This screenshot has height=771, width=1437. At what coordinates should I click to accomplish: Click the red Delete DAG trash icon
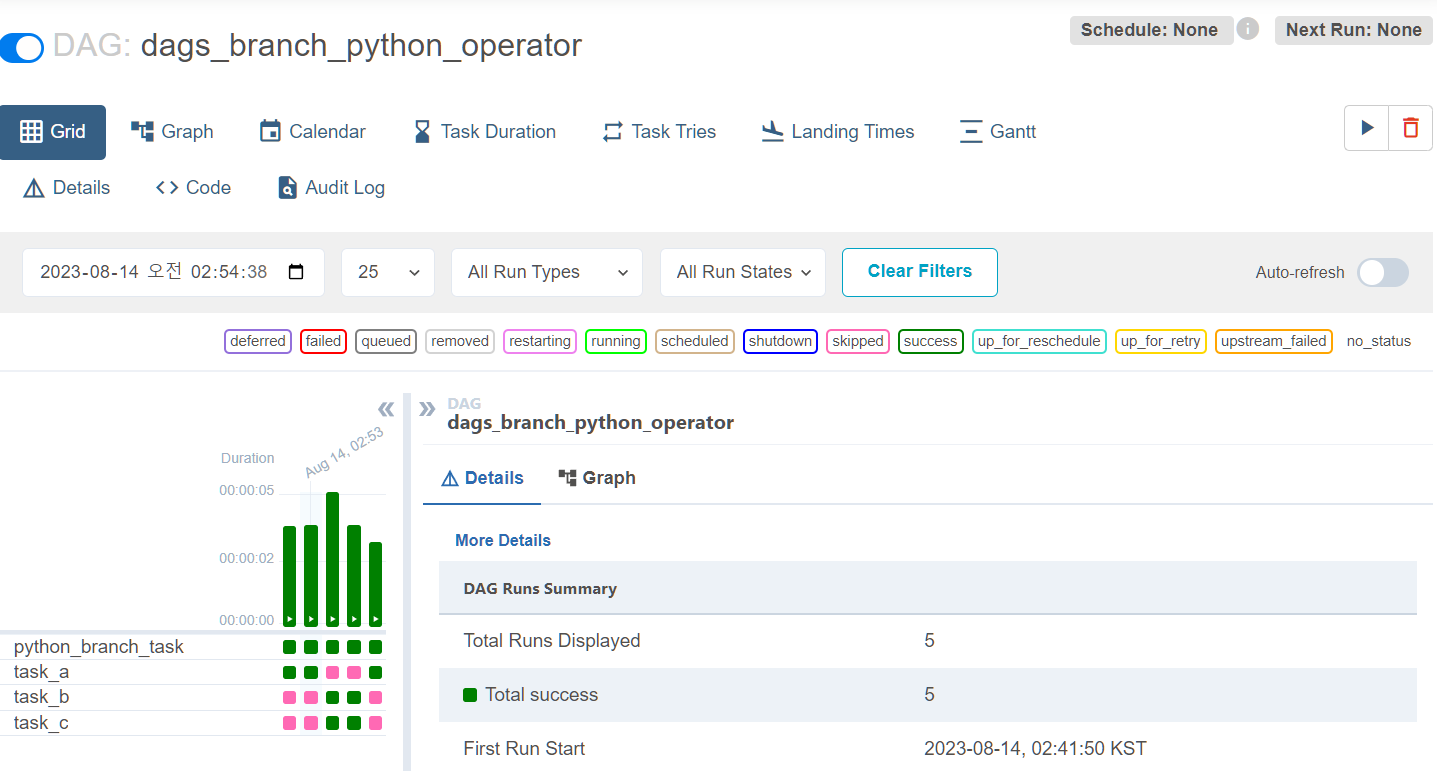coord(1411,128)
